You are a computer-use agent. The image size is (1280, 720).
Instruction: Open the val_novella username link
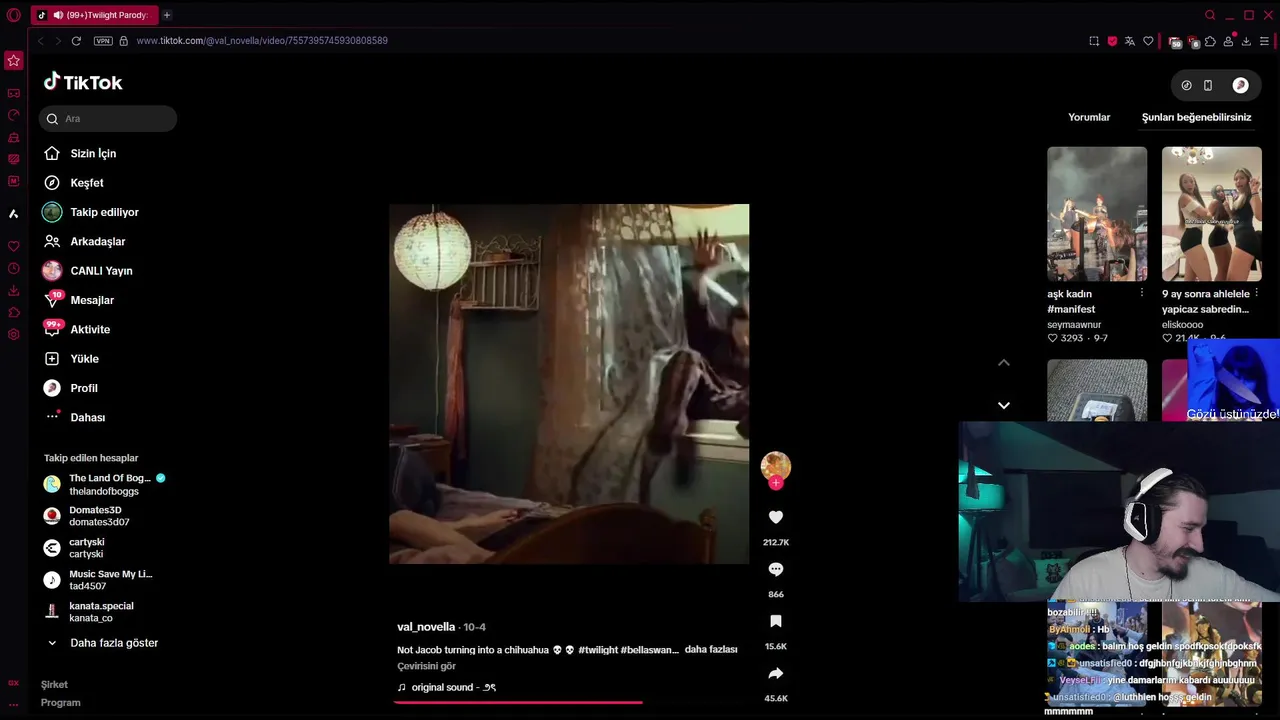[426, 627]
